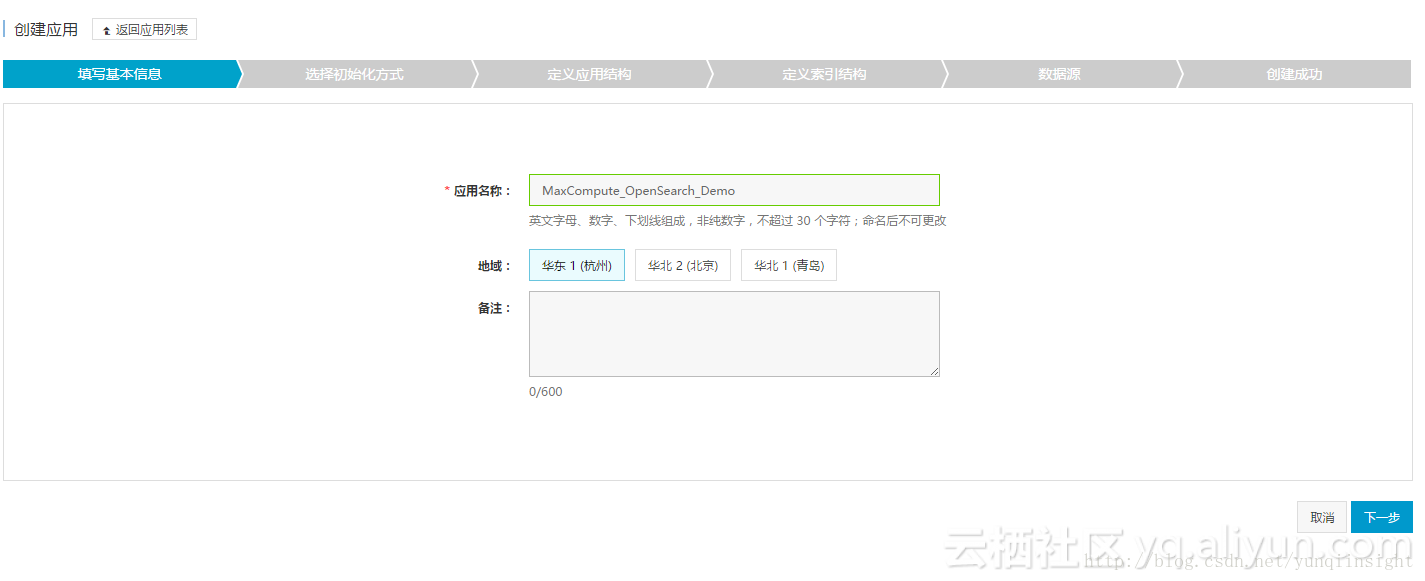Click the 取消 button
The height and width of the screenshot is (581, 1425).
point(1322,517)
